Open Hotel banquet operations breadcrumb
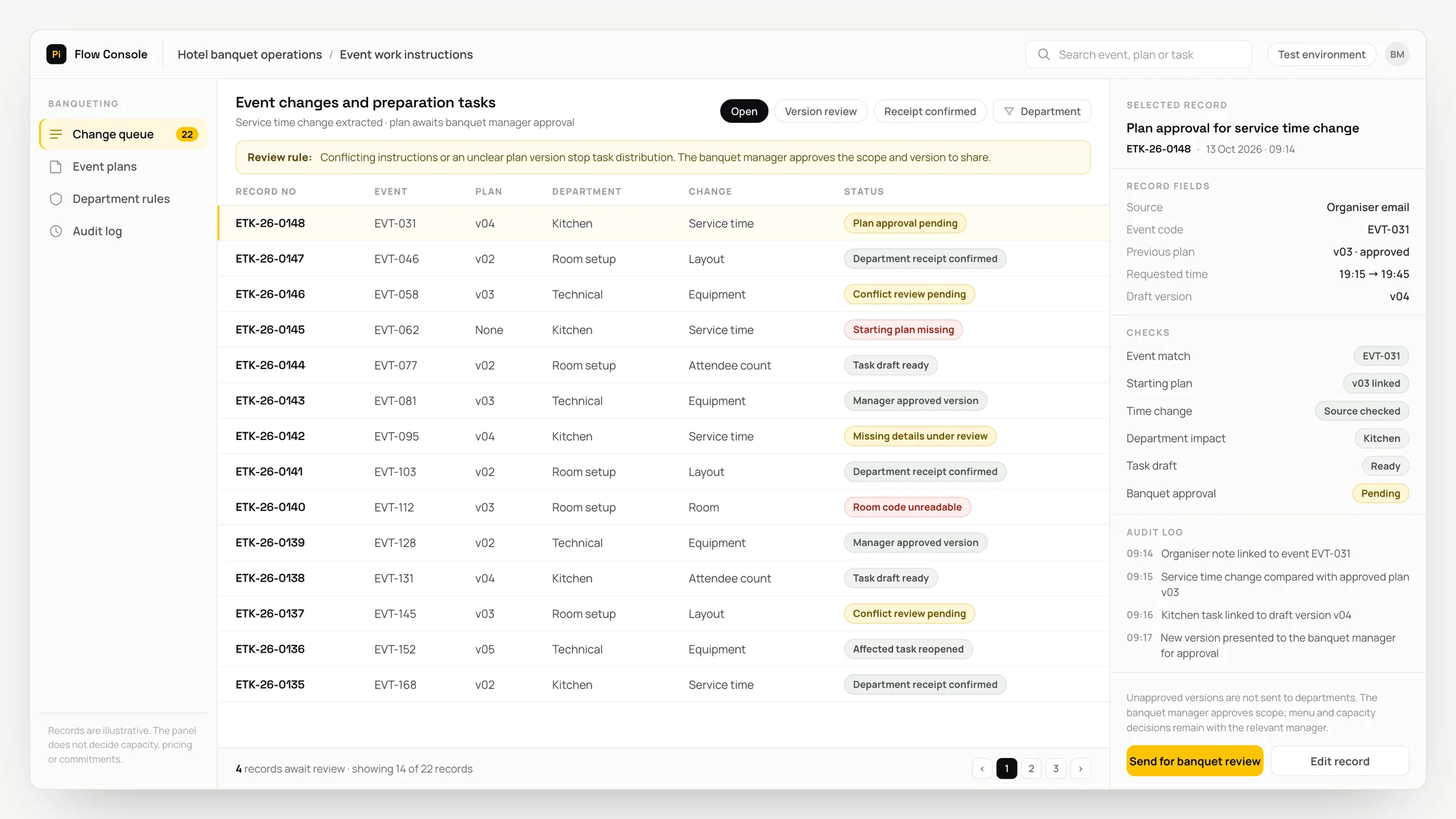Viewport: 1456px width, 819px height. 250,55
